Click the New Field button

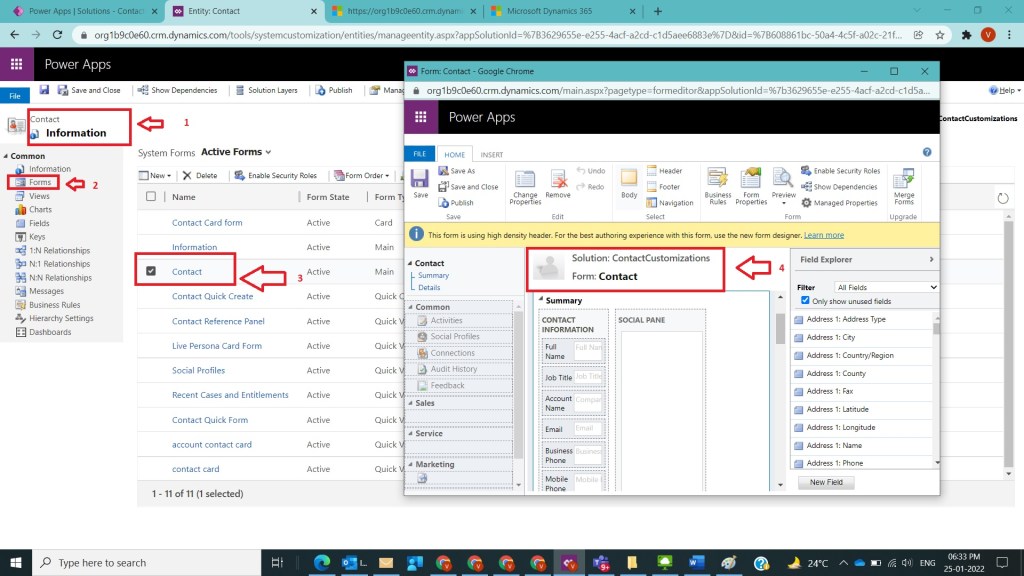click(x=826, y=482)
